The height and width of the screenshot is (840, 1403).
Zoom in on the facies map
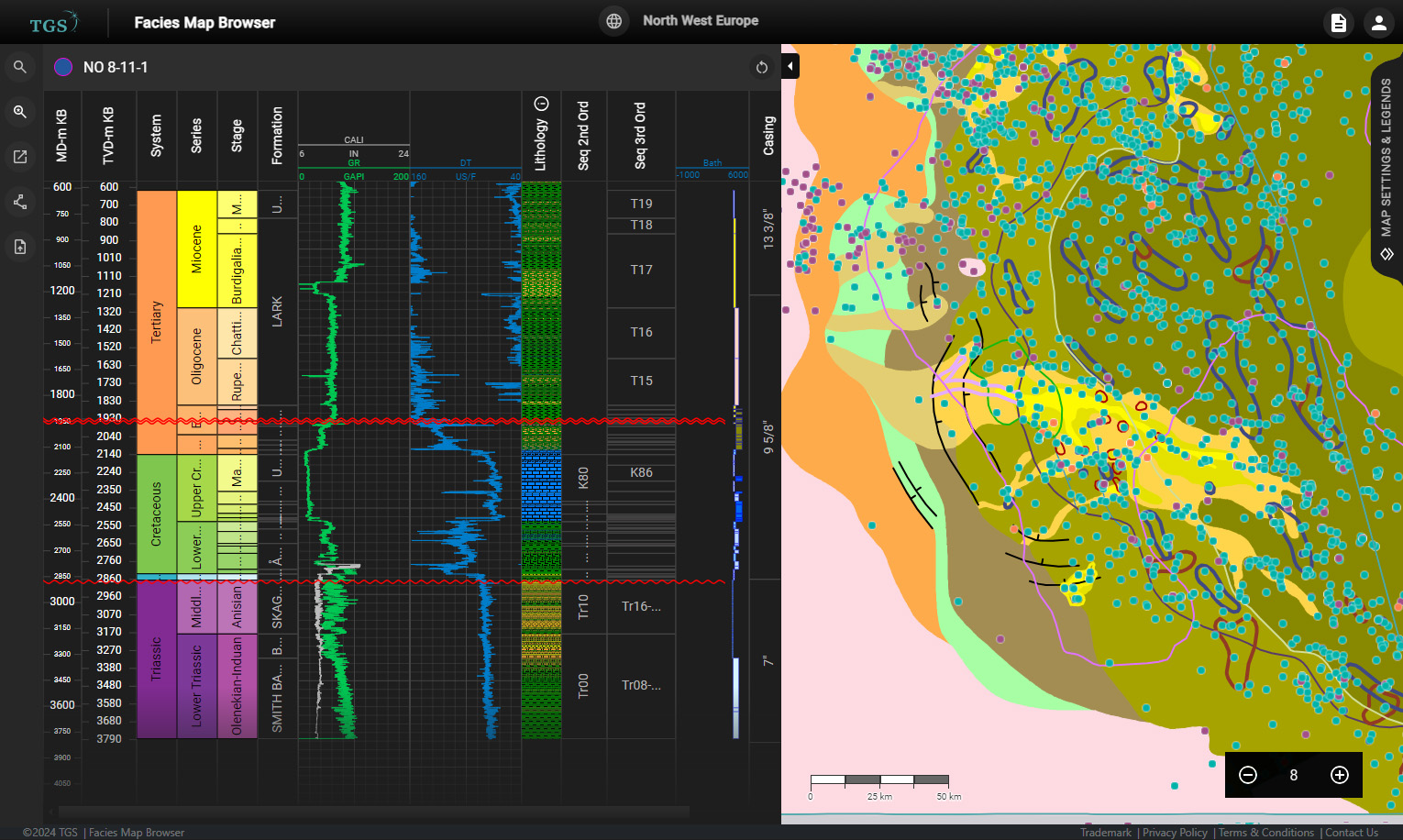[x=1339, y=775]
